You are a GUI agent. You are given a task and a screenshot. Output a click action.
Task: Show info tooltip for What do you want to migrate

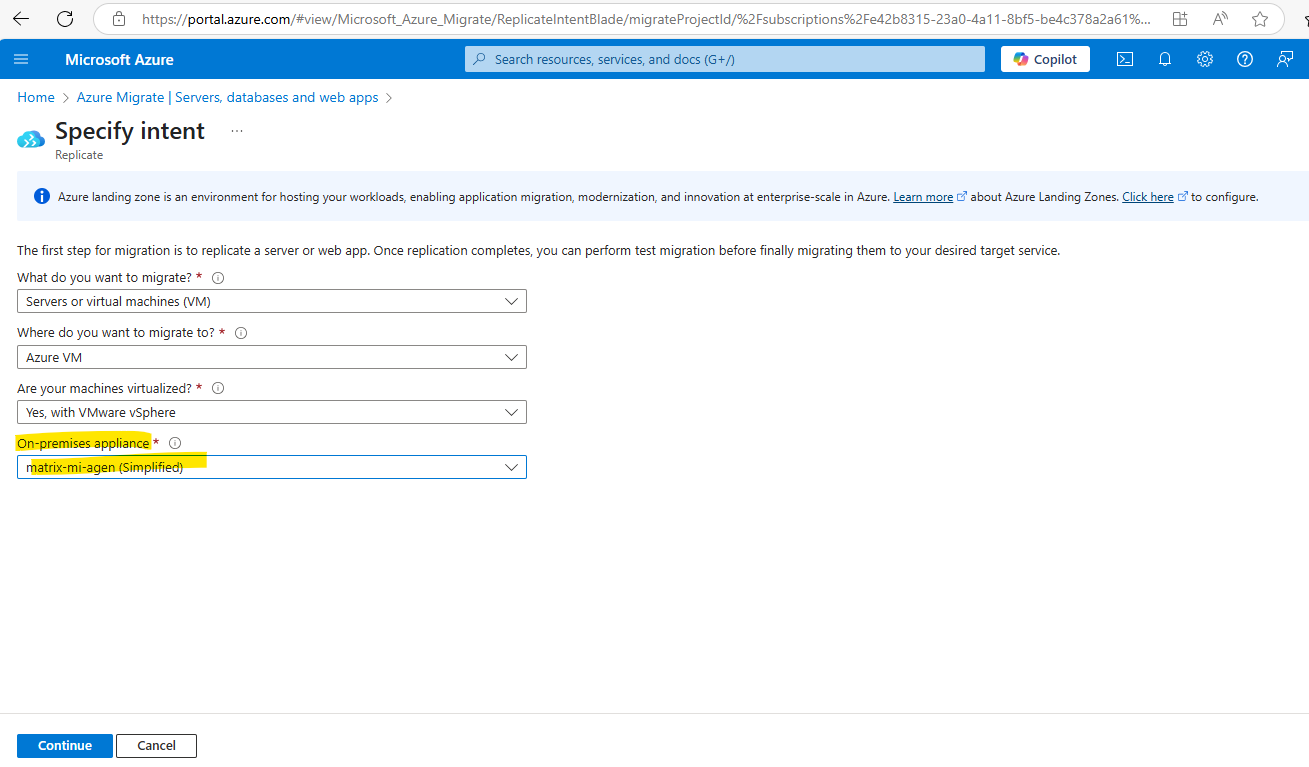pyautogui.click(x=218, y=278)
